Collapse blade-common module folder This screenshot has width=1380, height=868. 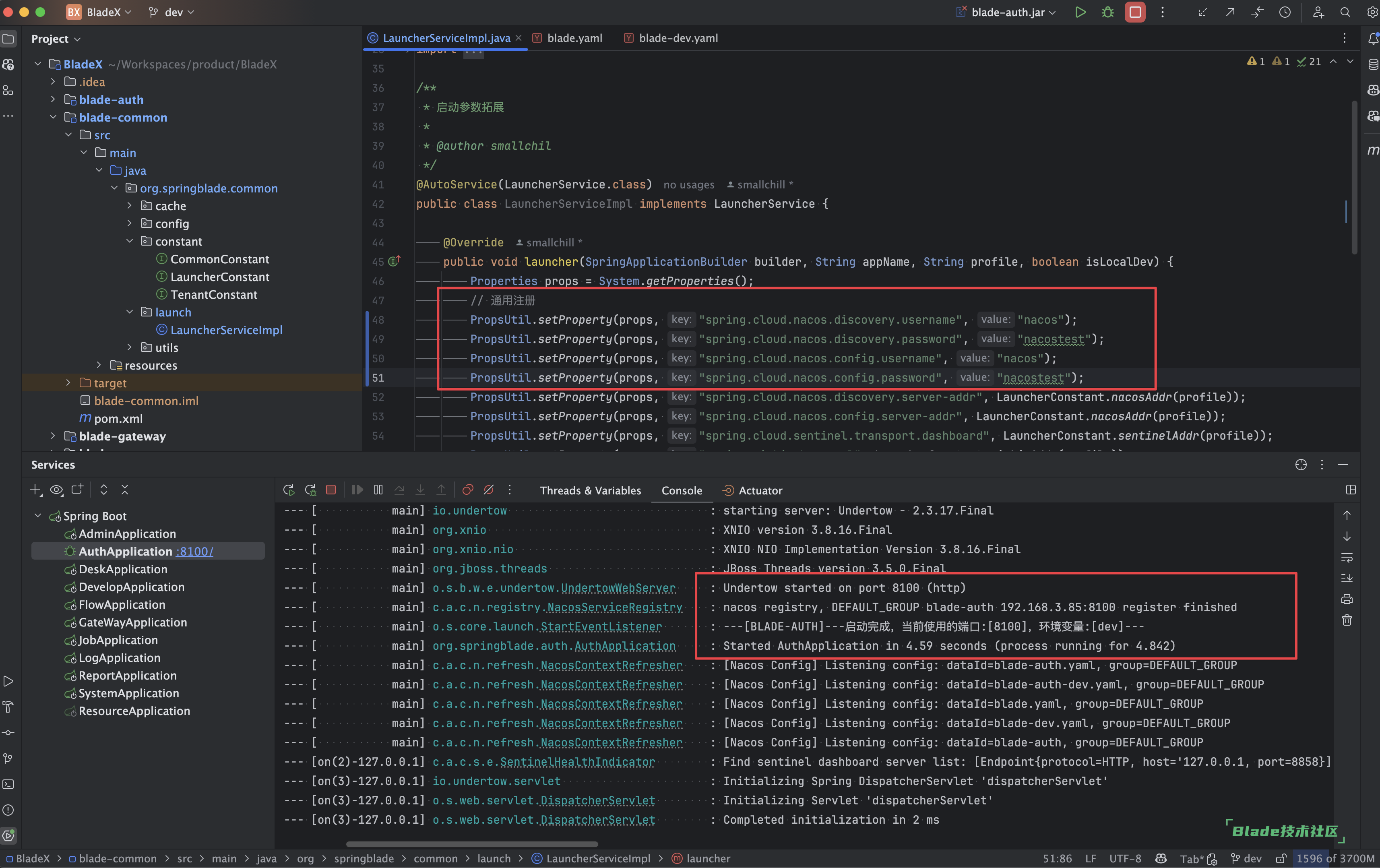click(x=53, y=117)
